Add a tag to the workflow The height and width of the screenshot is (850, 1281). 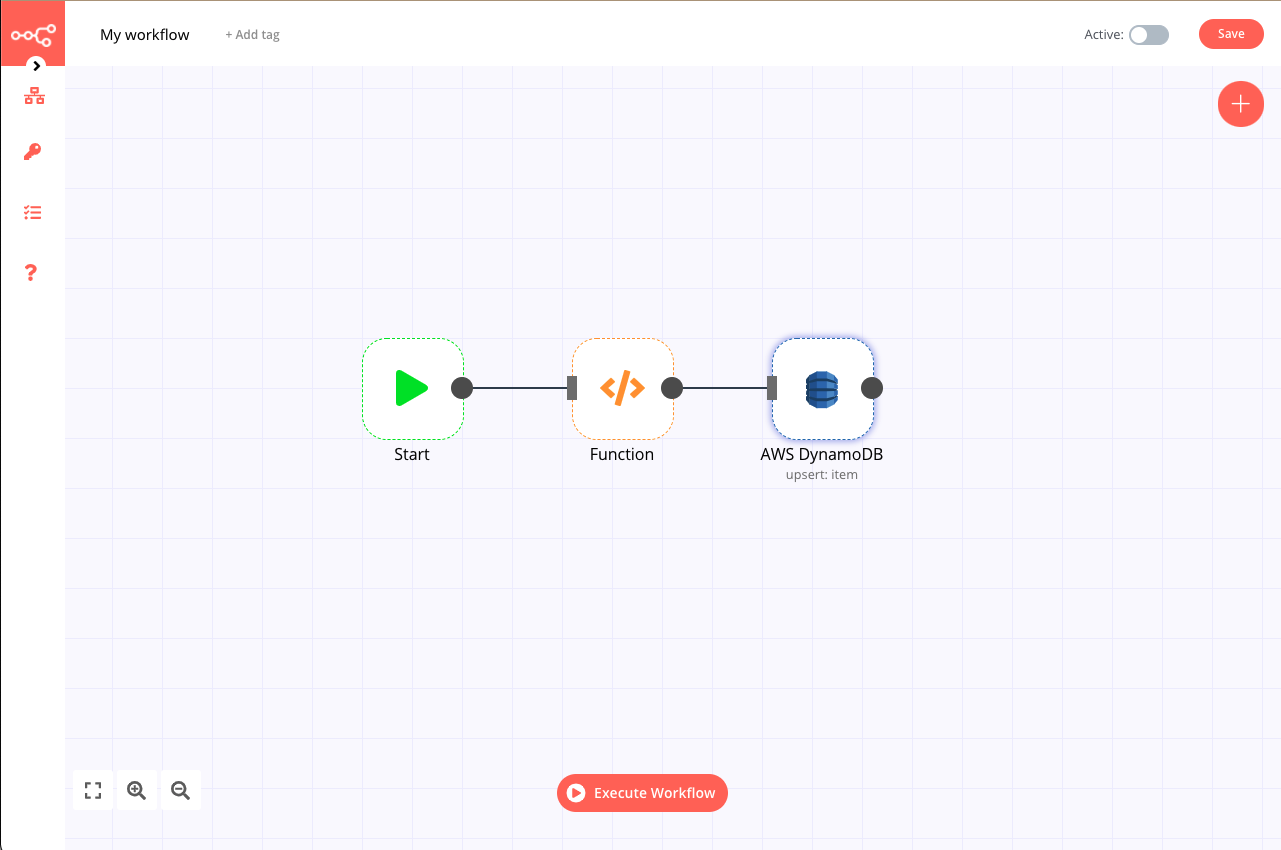(x=251, y=34)
